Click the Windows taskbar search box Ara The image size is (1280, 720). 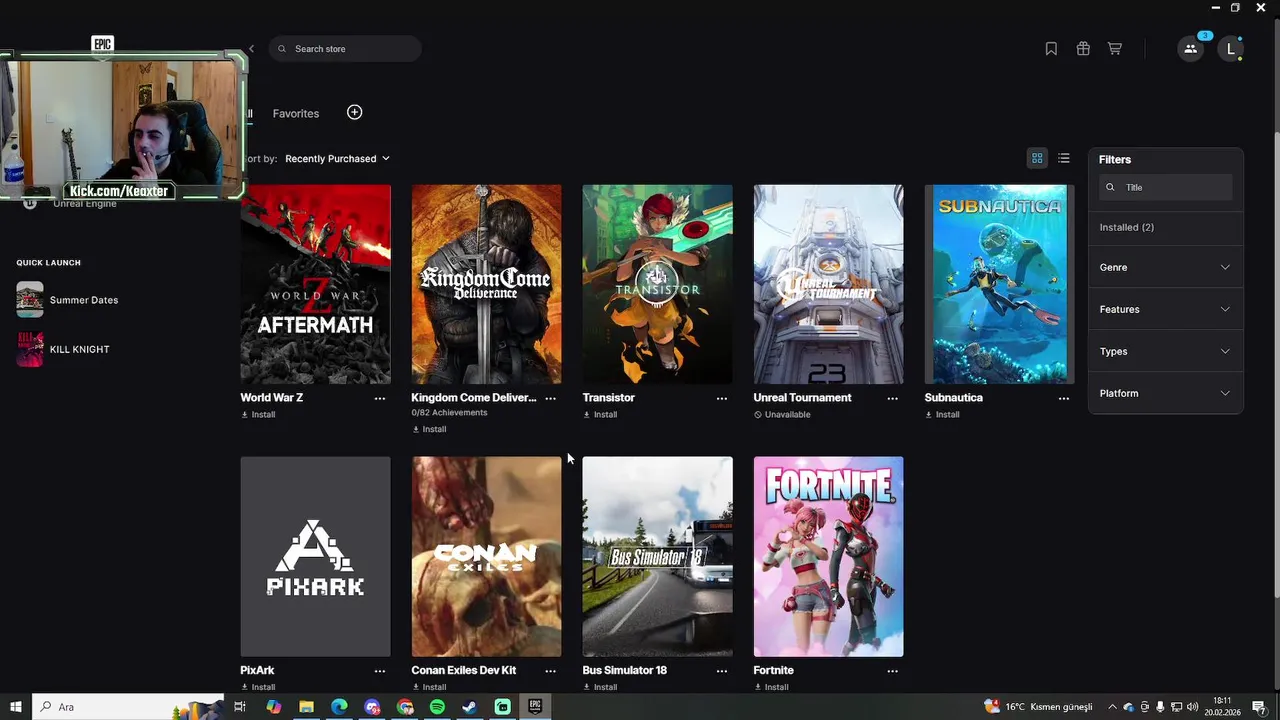click(x=128, y=707)
